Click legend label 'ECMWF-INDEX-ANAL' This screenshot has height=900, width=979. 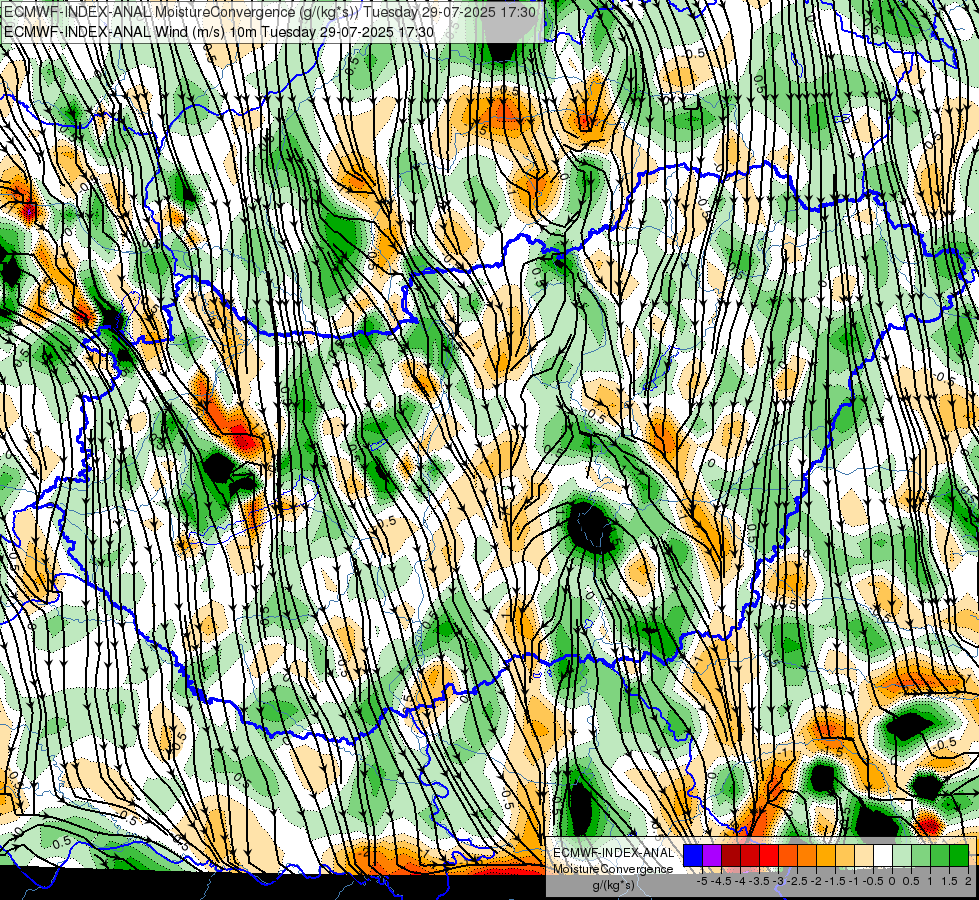[614, 853]
